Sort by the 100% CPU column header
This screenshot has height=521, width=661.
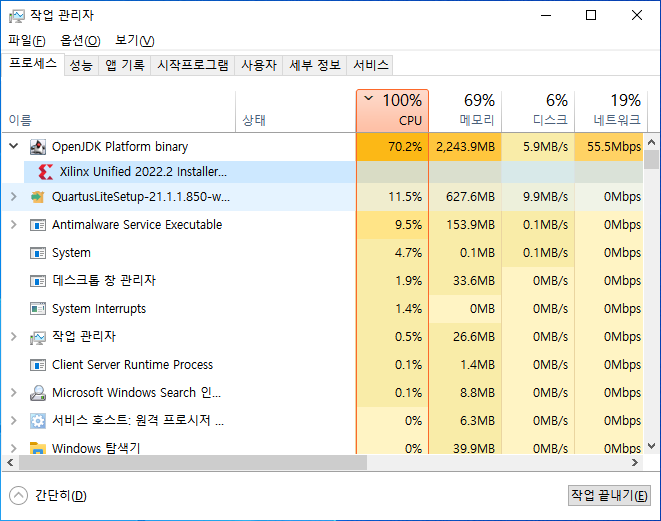click(392, 111)
